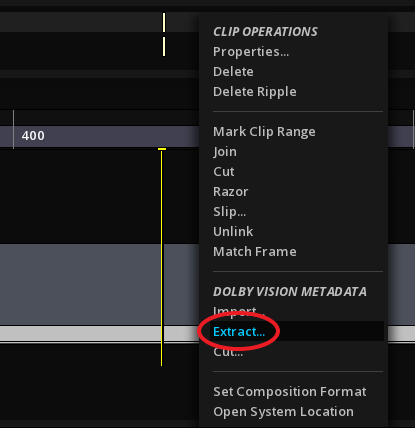Choose Cut under Mark Clip Range
Image resolution: width=415 pixels, height=428 pixels.
point(224,172)
